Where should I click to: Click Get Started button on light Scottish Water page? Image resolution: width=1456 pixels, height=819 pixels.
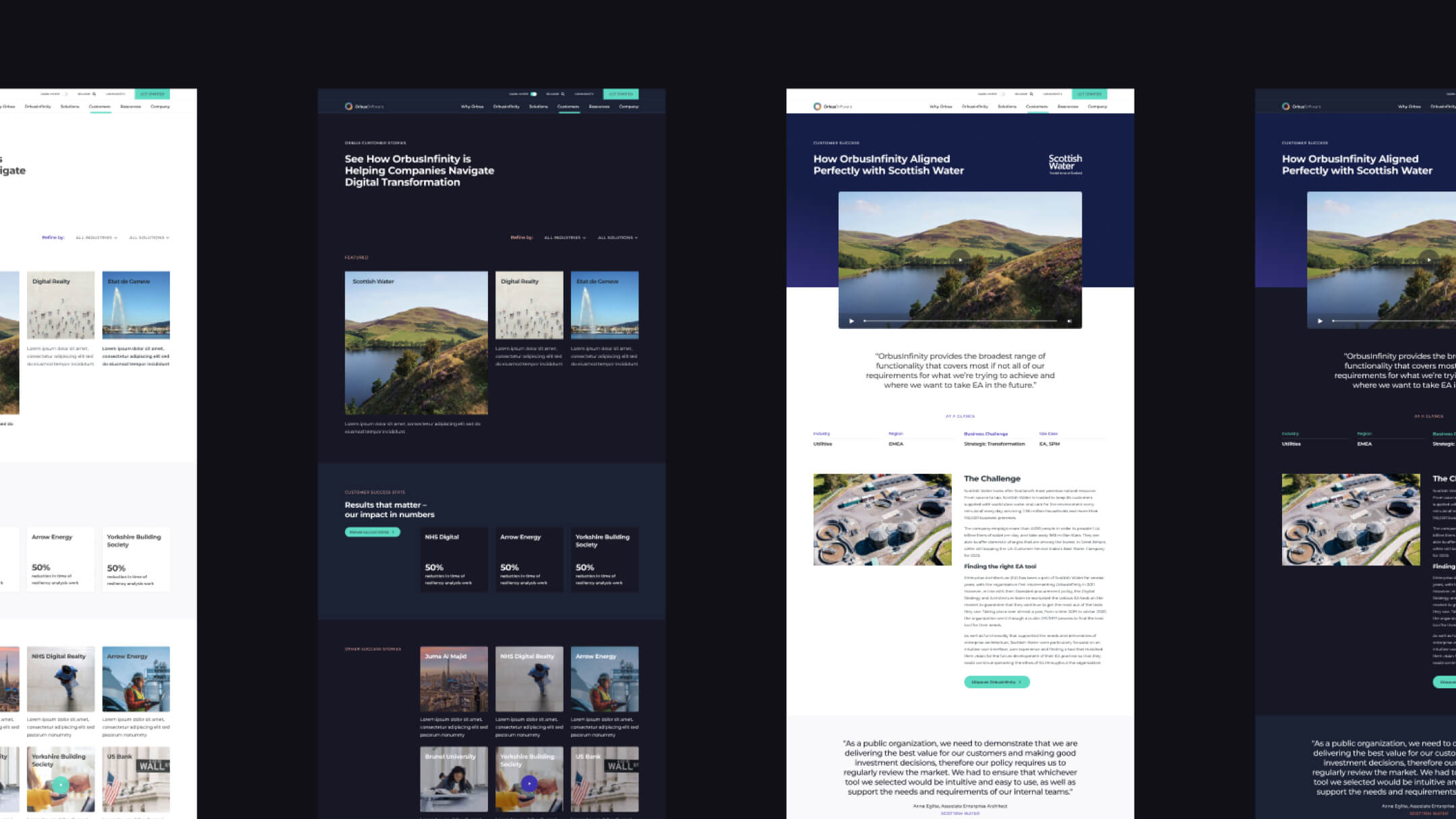(1089, 94)
